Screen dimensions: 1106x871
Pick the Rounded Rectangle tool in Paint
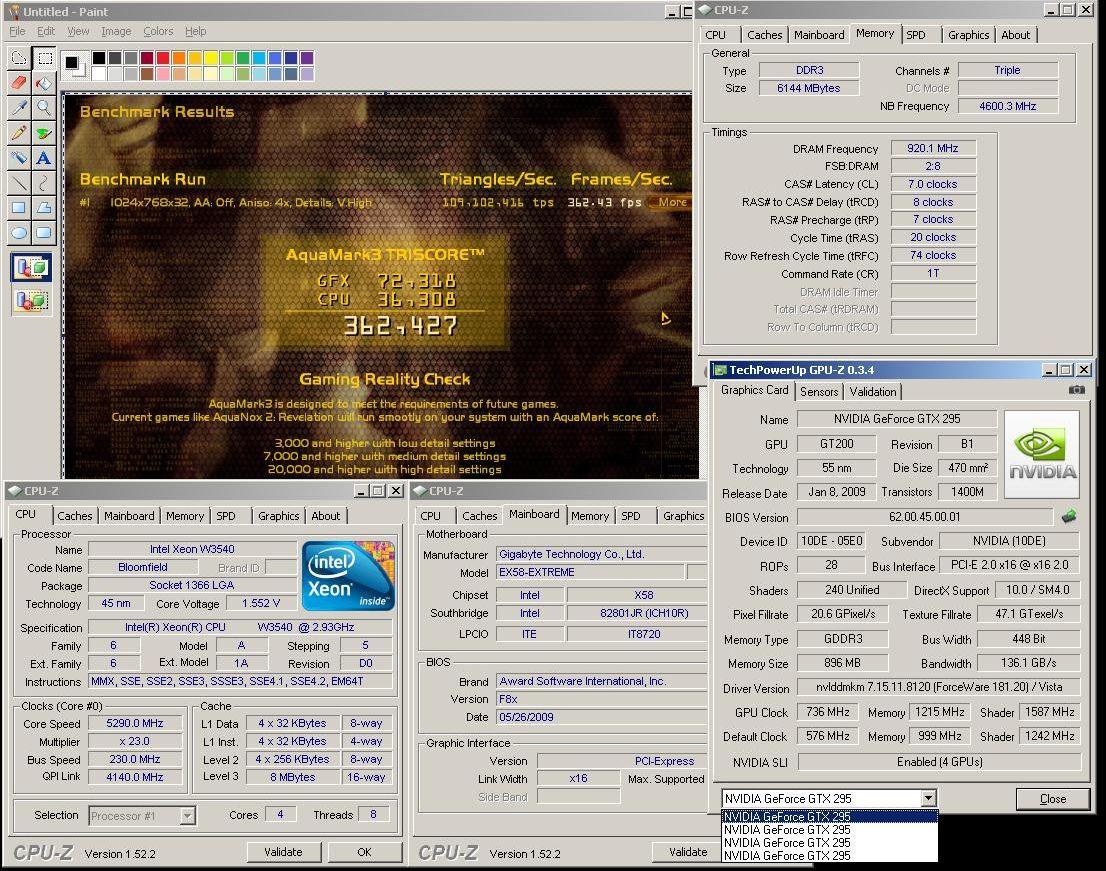(x=44, y=232)
